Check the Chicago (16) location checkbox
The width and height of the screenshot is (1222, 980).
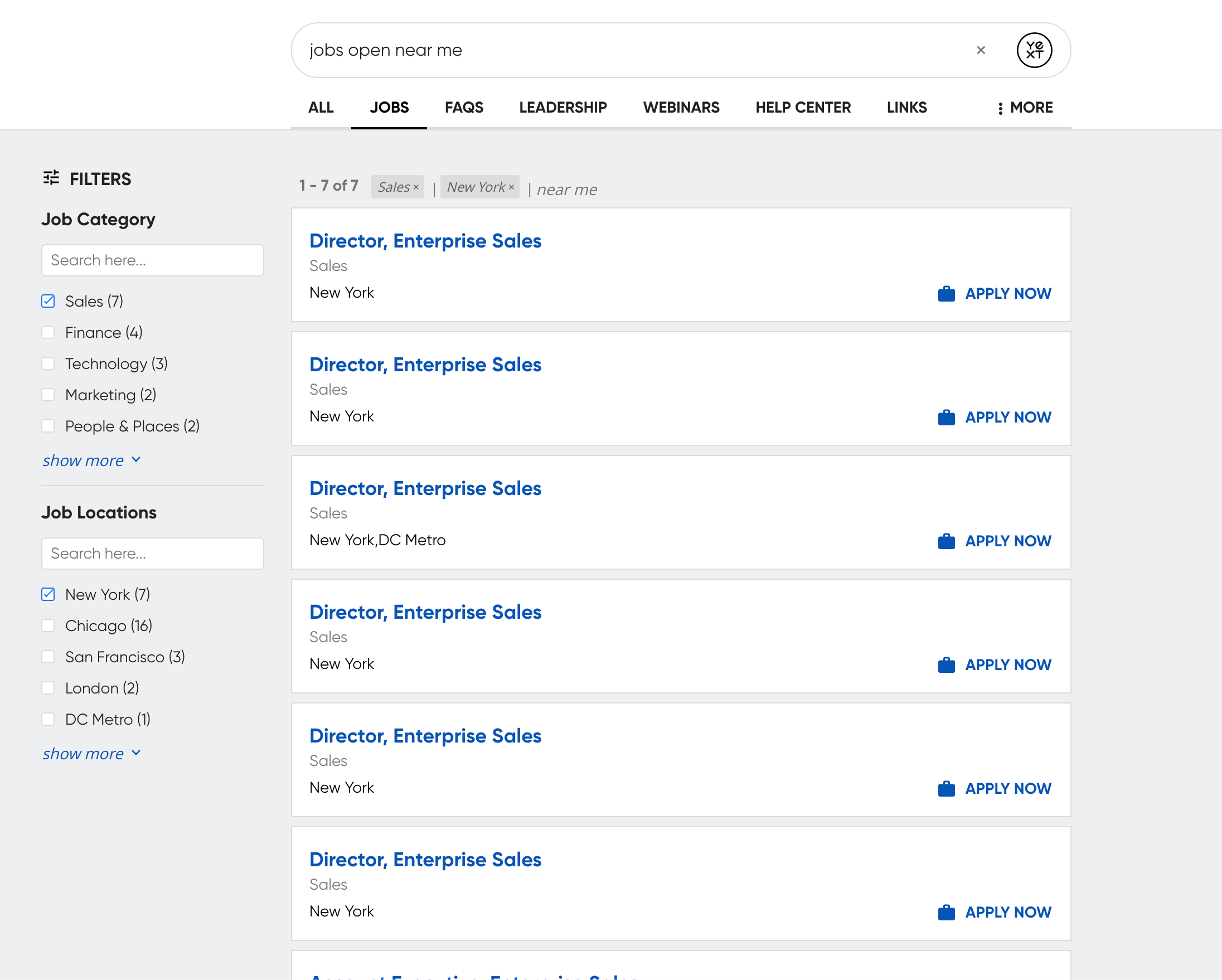pyautogui.click(x=48, y=626)
